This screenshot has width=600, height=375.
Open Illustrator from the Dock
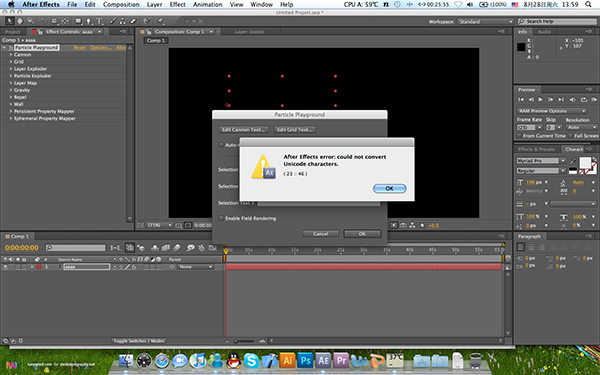click(287, 360)
